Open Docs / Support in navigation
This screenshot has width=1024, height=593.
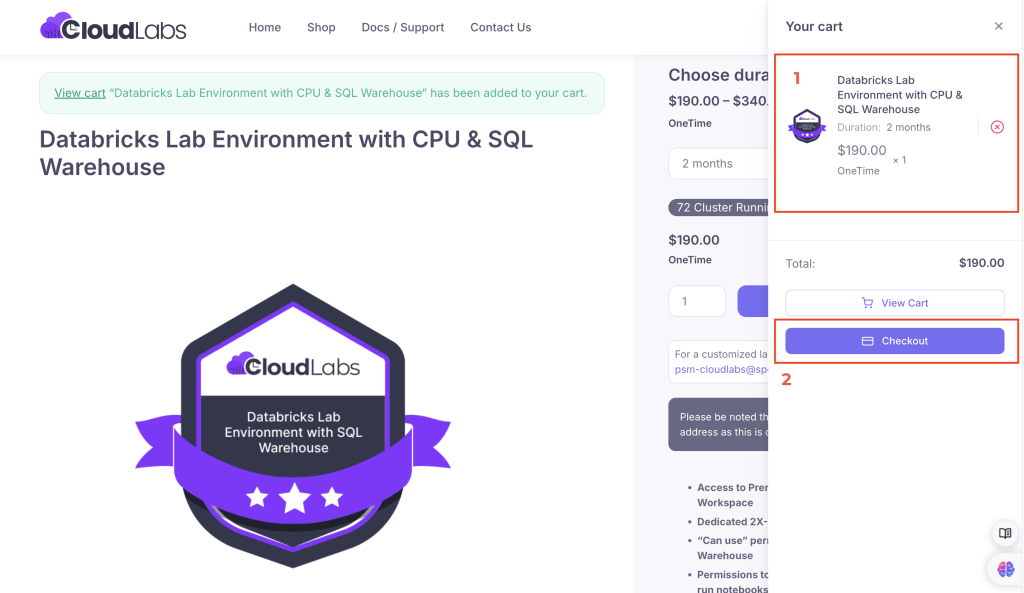tap(402, 28)
